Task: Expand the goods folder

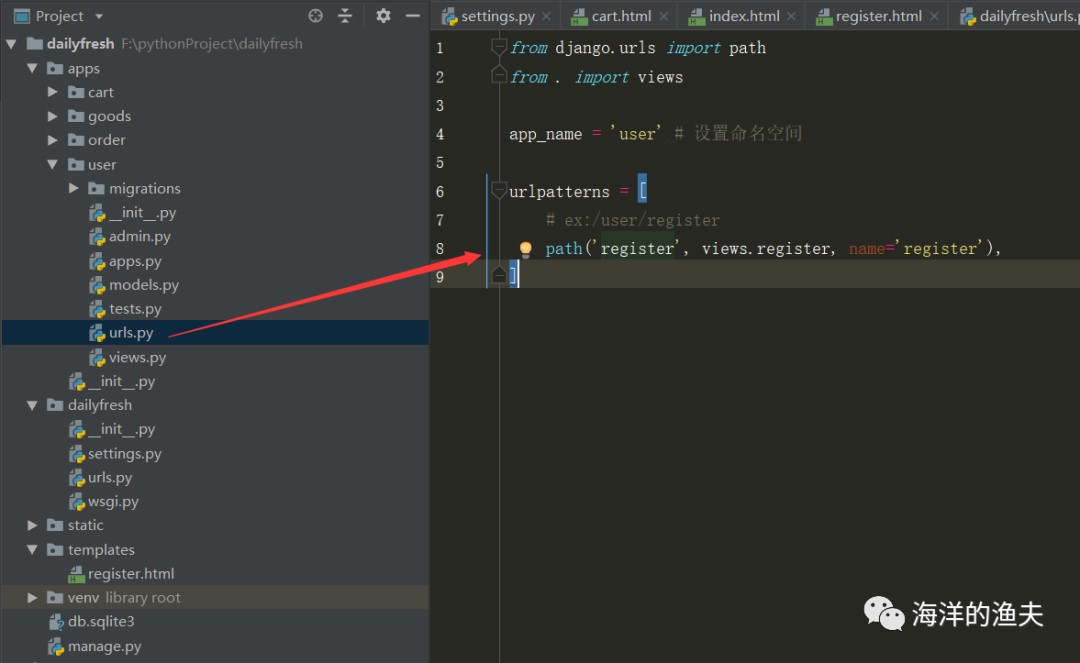Action: 52,116
